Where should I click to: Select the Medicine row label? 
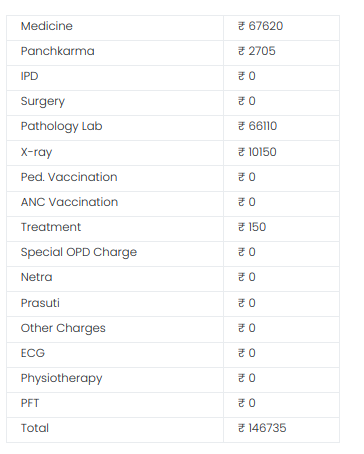(x=47, y=26)
